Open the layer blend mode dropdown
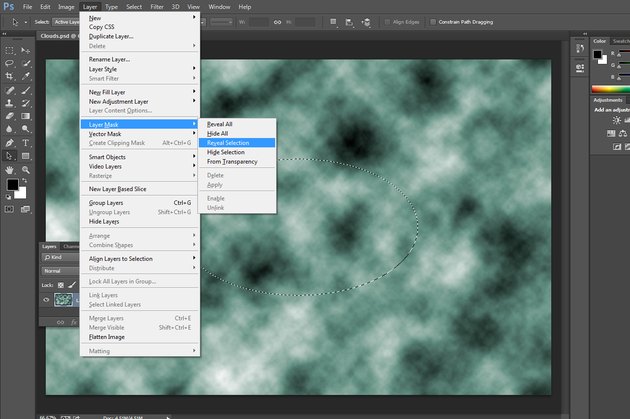This screenshot has width=630, height=419. (60, 271)
